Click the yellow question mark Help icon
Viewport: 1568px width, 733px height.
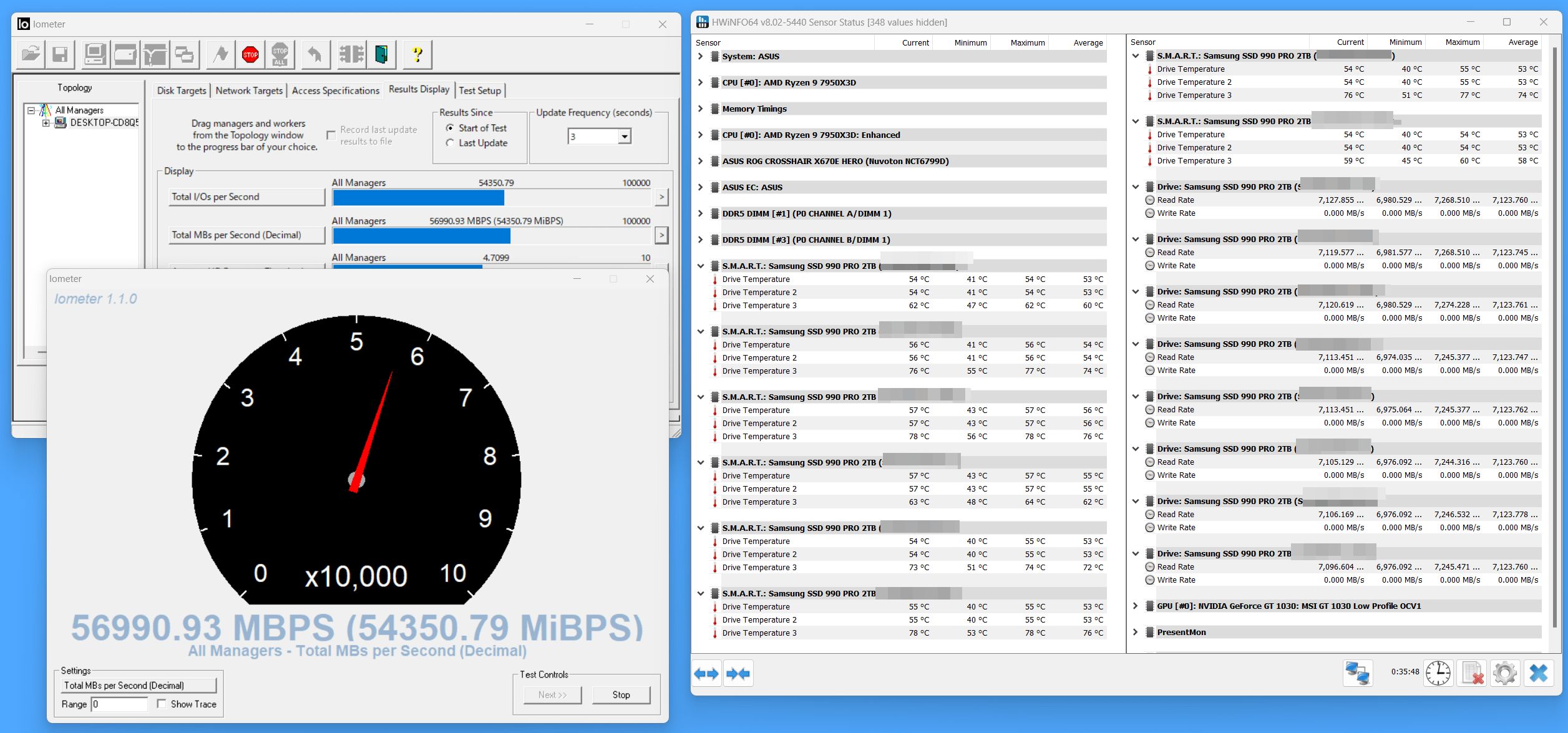point(417,55)
